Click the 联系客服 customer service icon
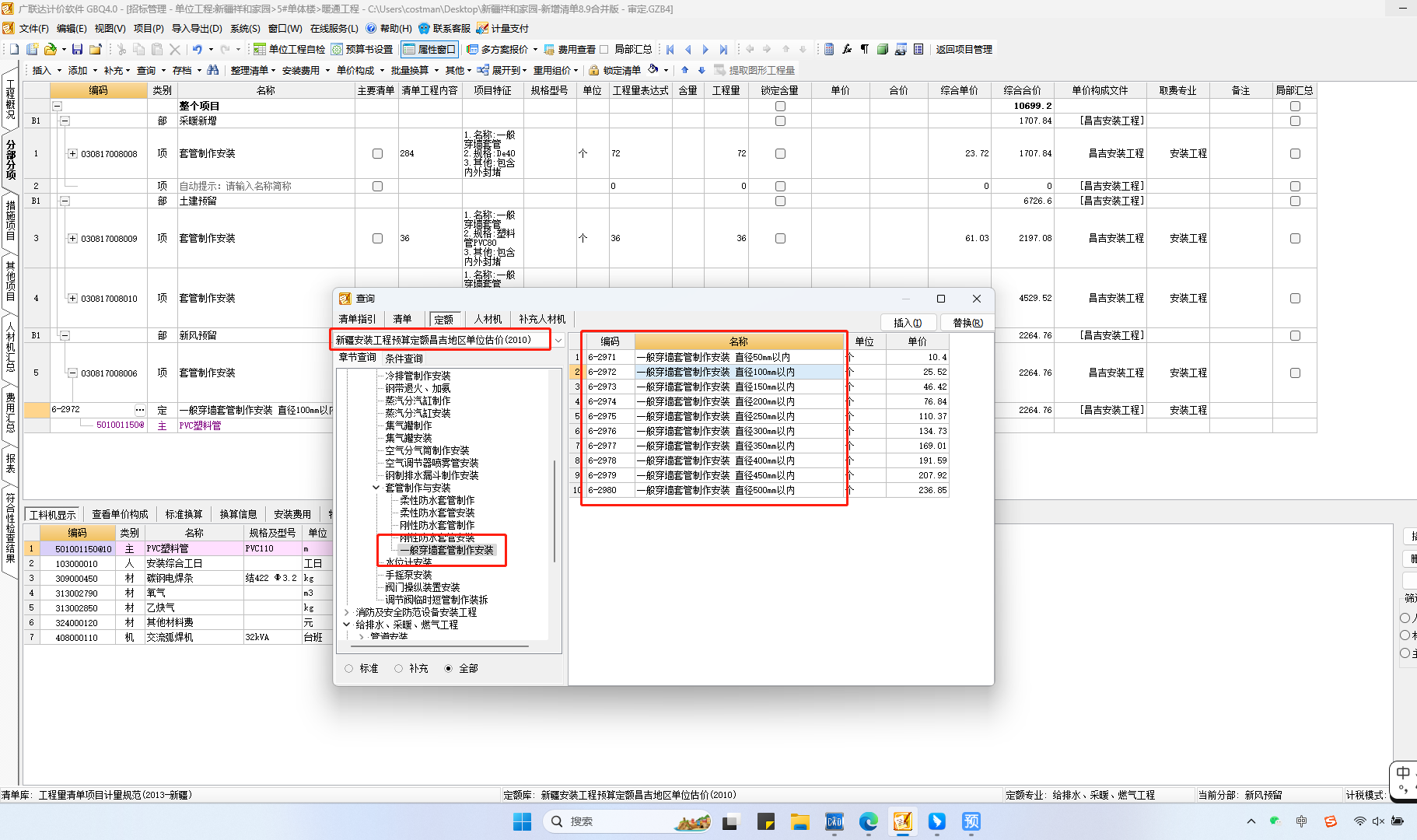 424,28
